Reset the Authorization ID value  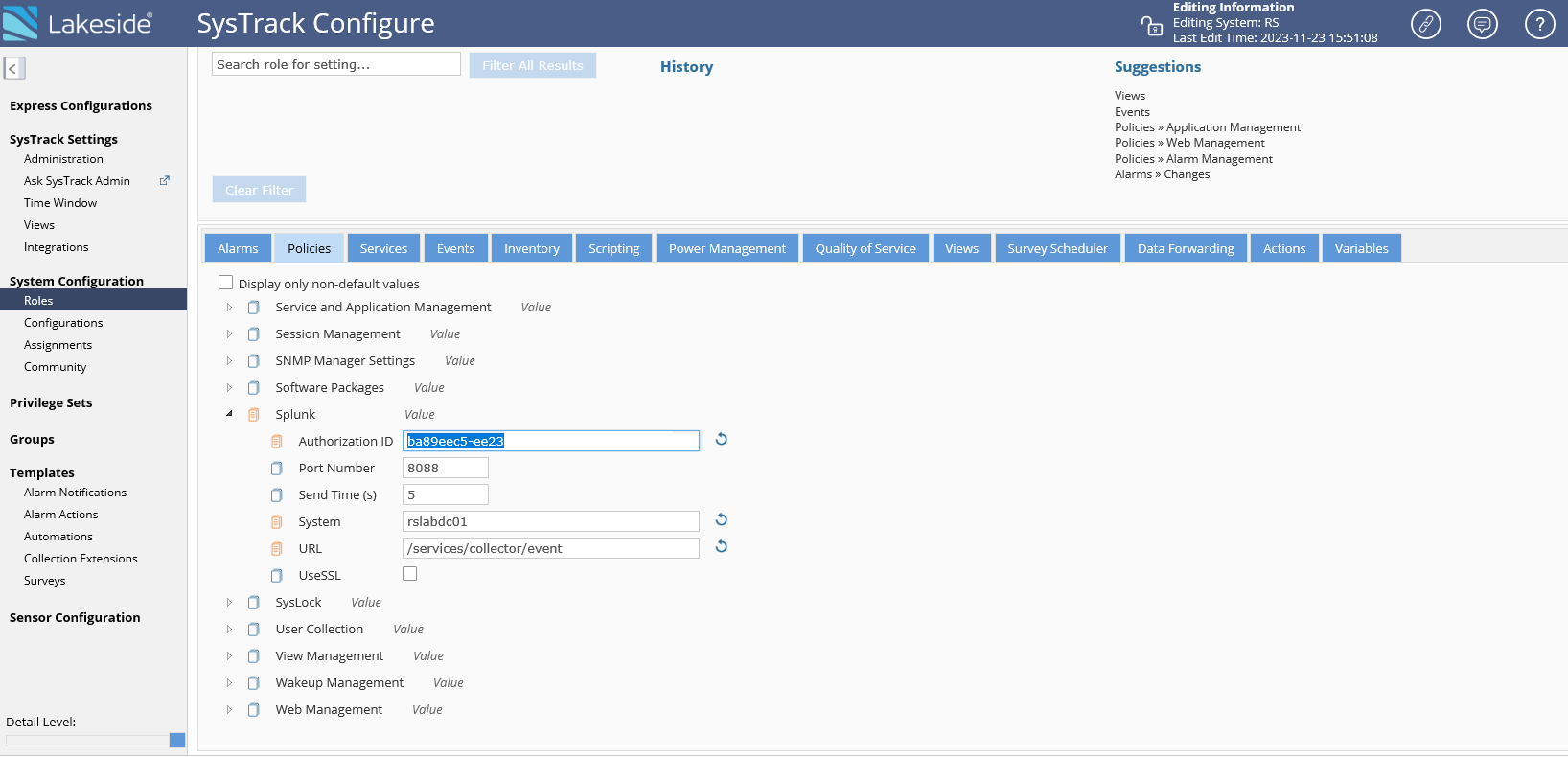click(722, 439)
